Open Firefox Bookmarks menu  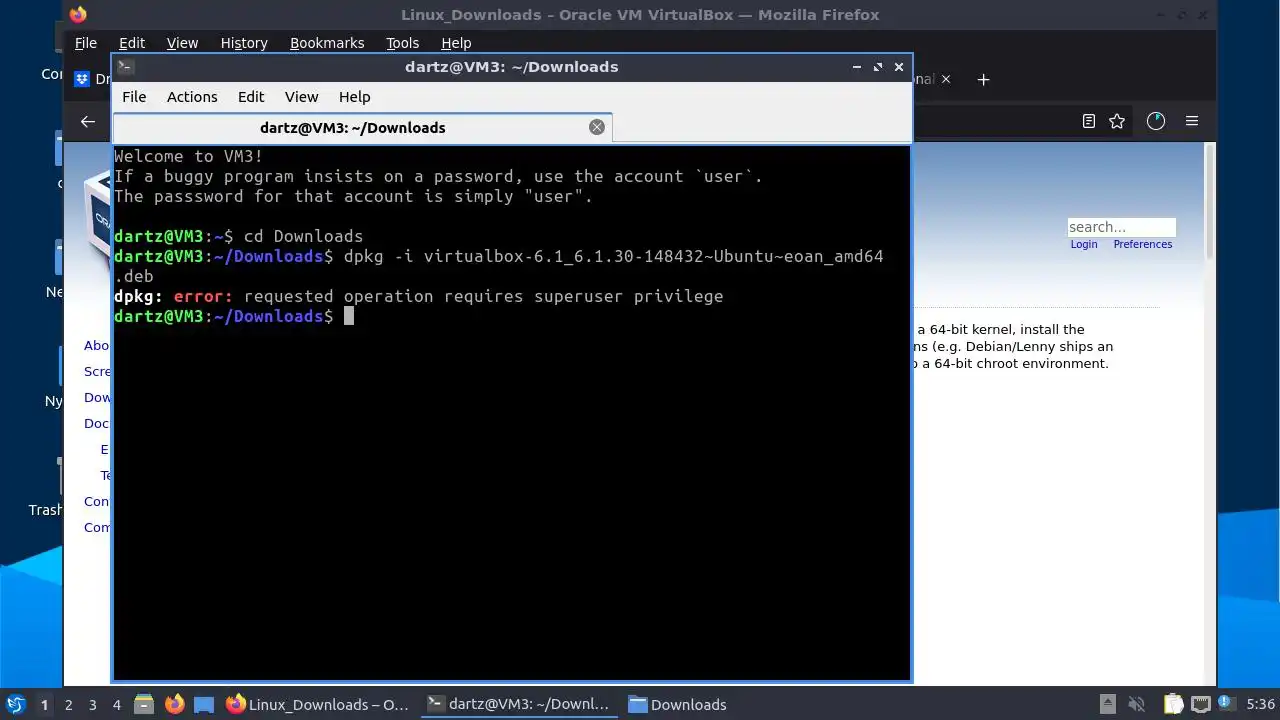click(x=327, y=43)
